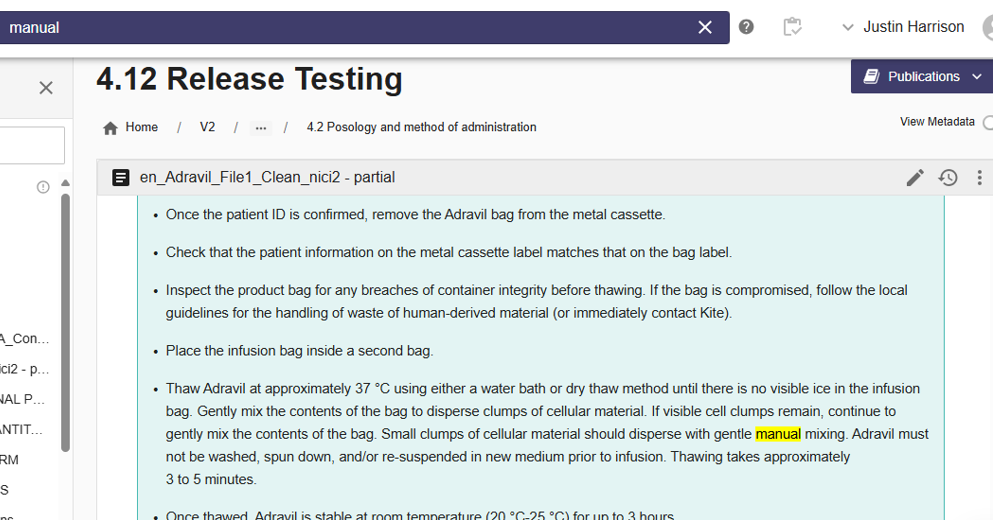Open the document's three-dot options menu
Viewport: 995px width, 520px height.
979,177
